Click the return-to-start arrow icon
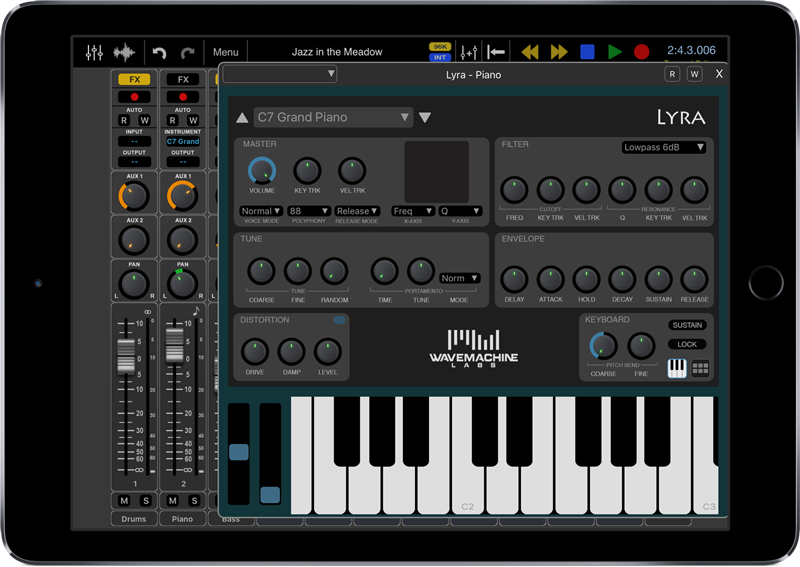The image size is (800, 567). (495, 52)
